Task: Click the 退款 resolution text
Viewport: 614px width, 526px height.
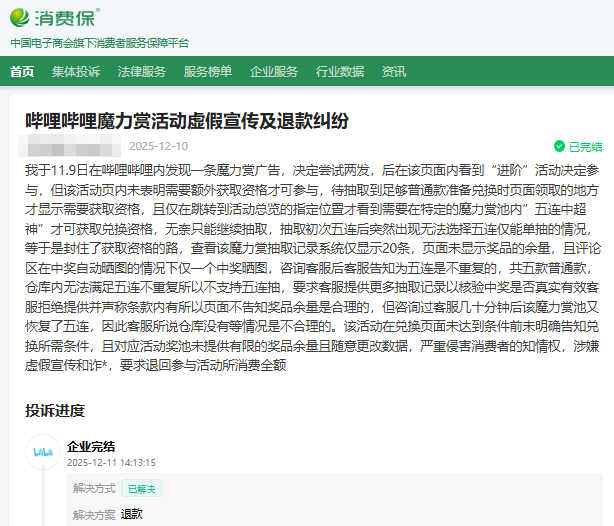Action: (x=132, y=514)
